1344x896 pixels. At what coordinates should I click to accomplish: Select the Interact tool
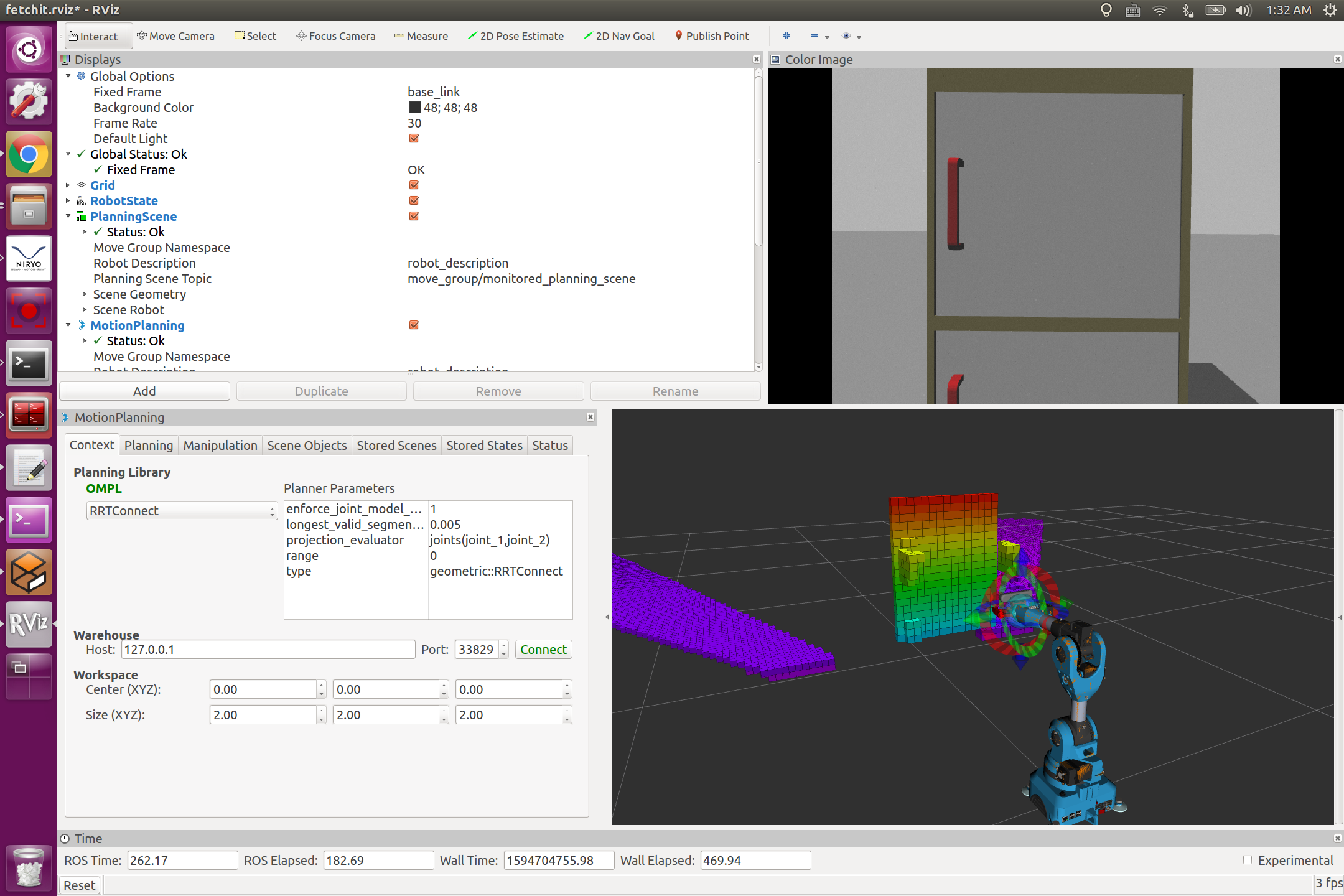pos(97,35)
